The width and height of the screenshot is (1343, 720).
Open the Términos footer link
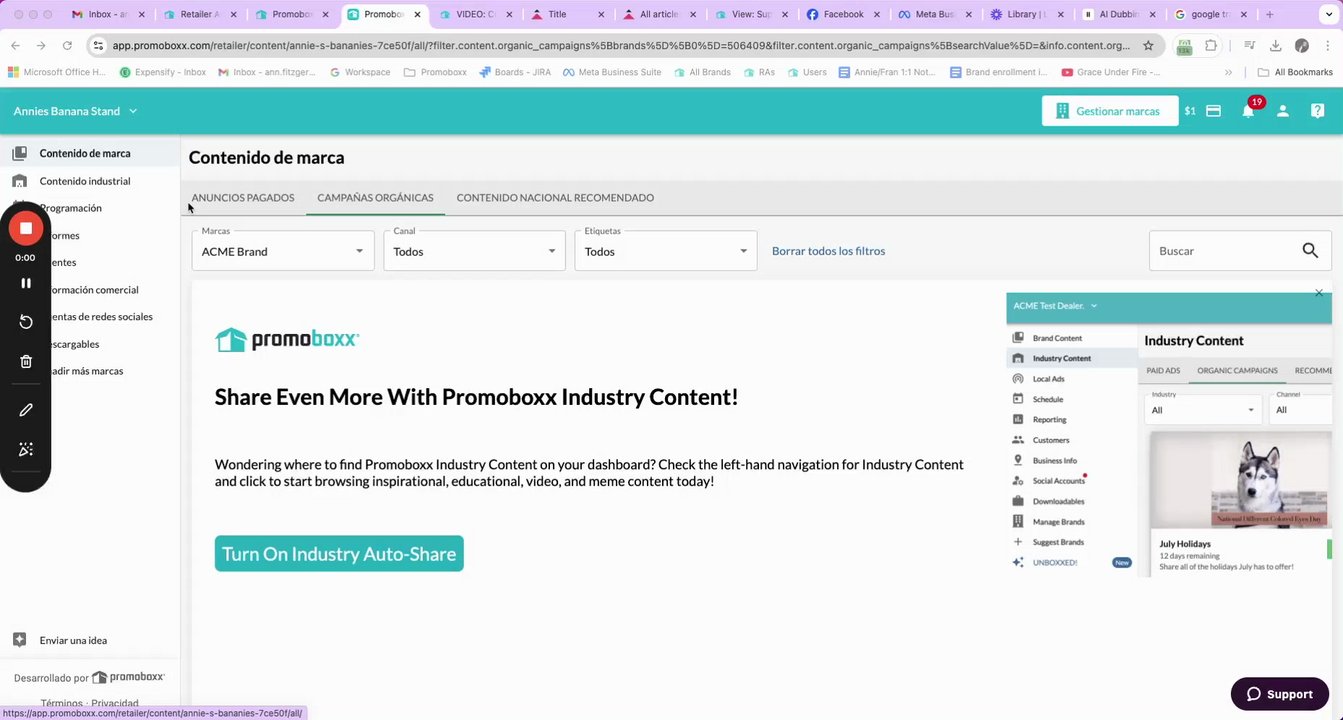(x=60, y=703)
